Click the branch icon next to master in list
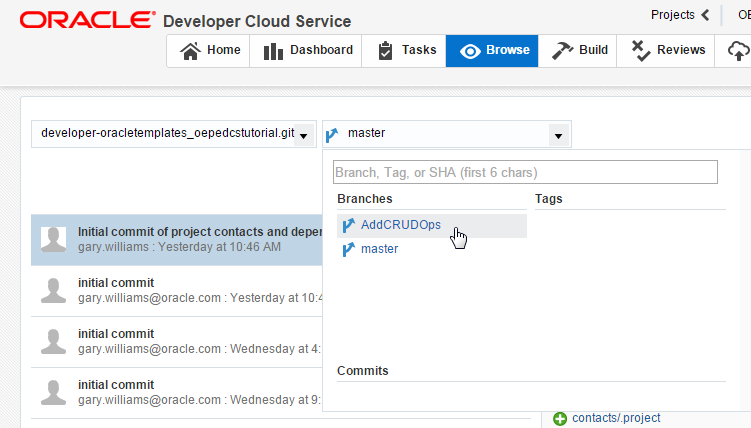This screenshot has height=428, width=751. coord(348,249)
